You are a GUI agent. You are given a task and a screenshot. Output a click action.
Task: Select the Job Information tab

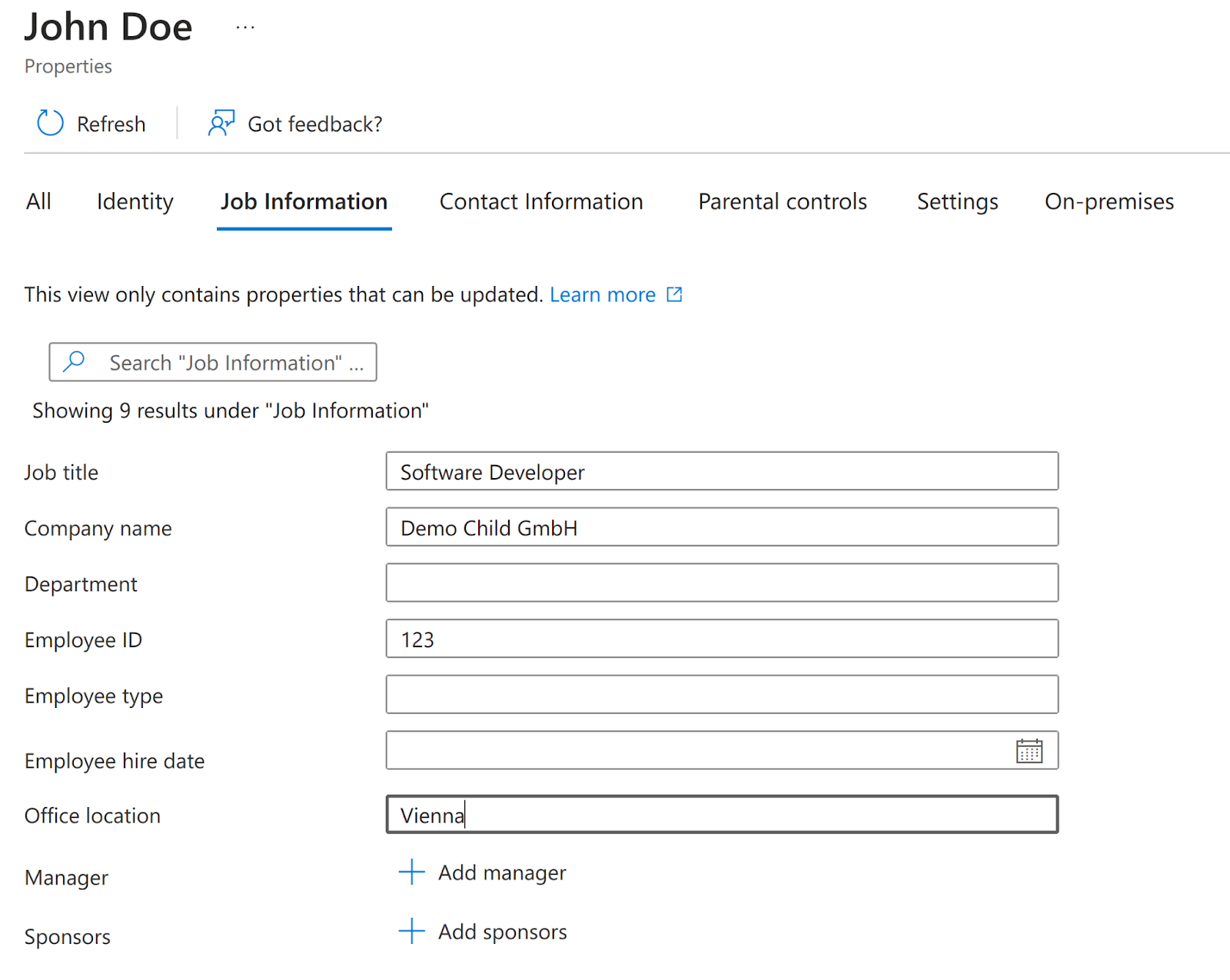tap(304, 201)
